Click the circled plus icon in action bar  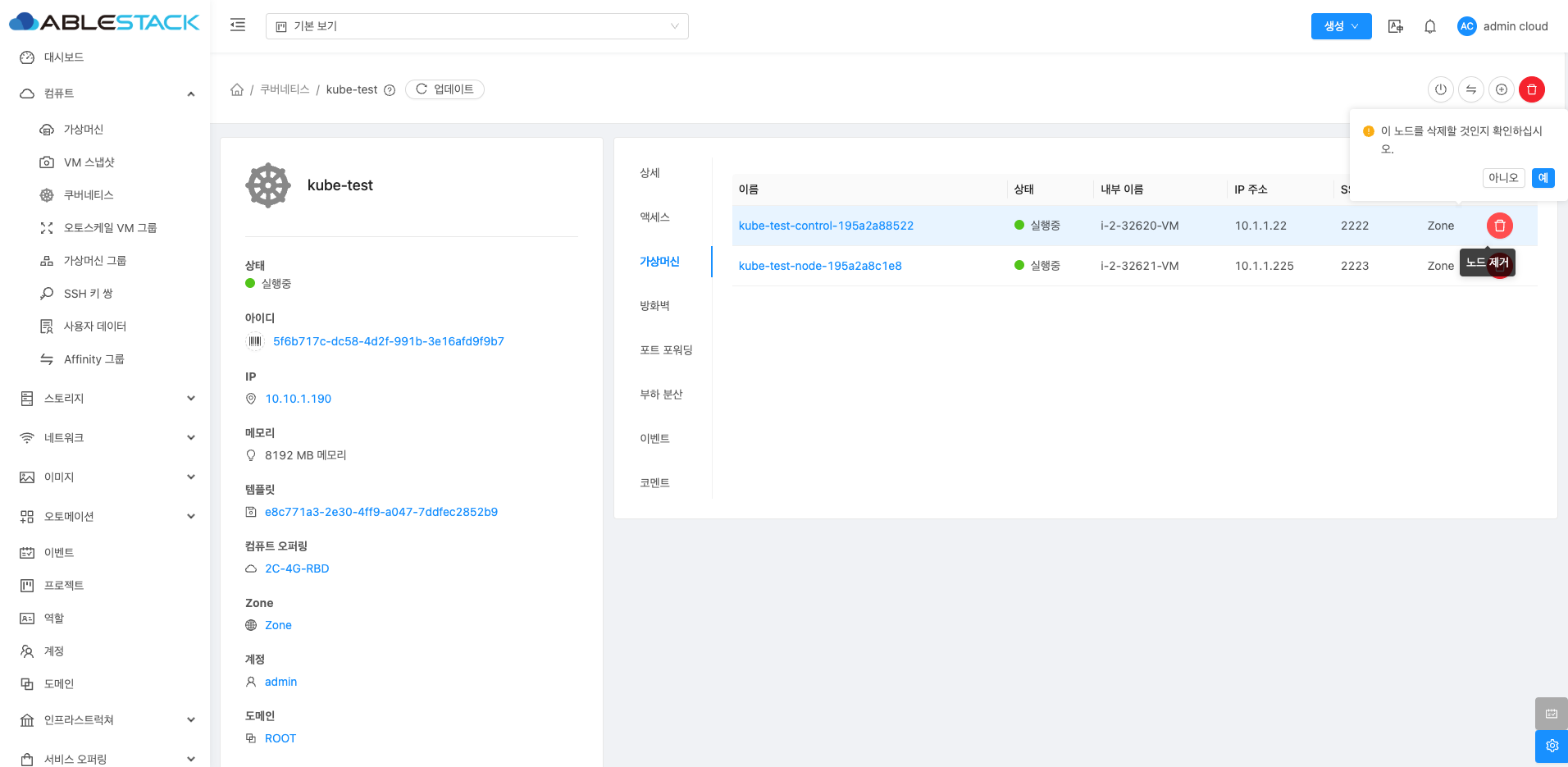(x=1502, y=89)
